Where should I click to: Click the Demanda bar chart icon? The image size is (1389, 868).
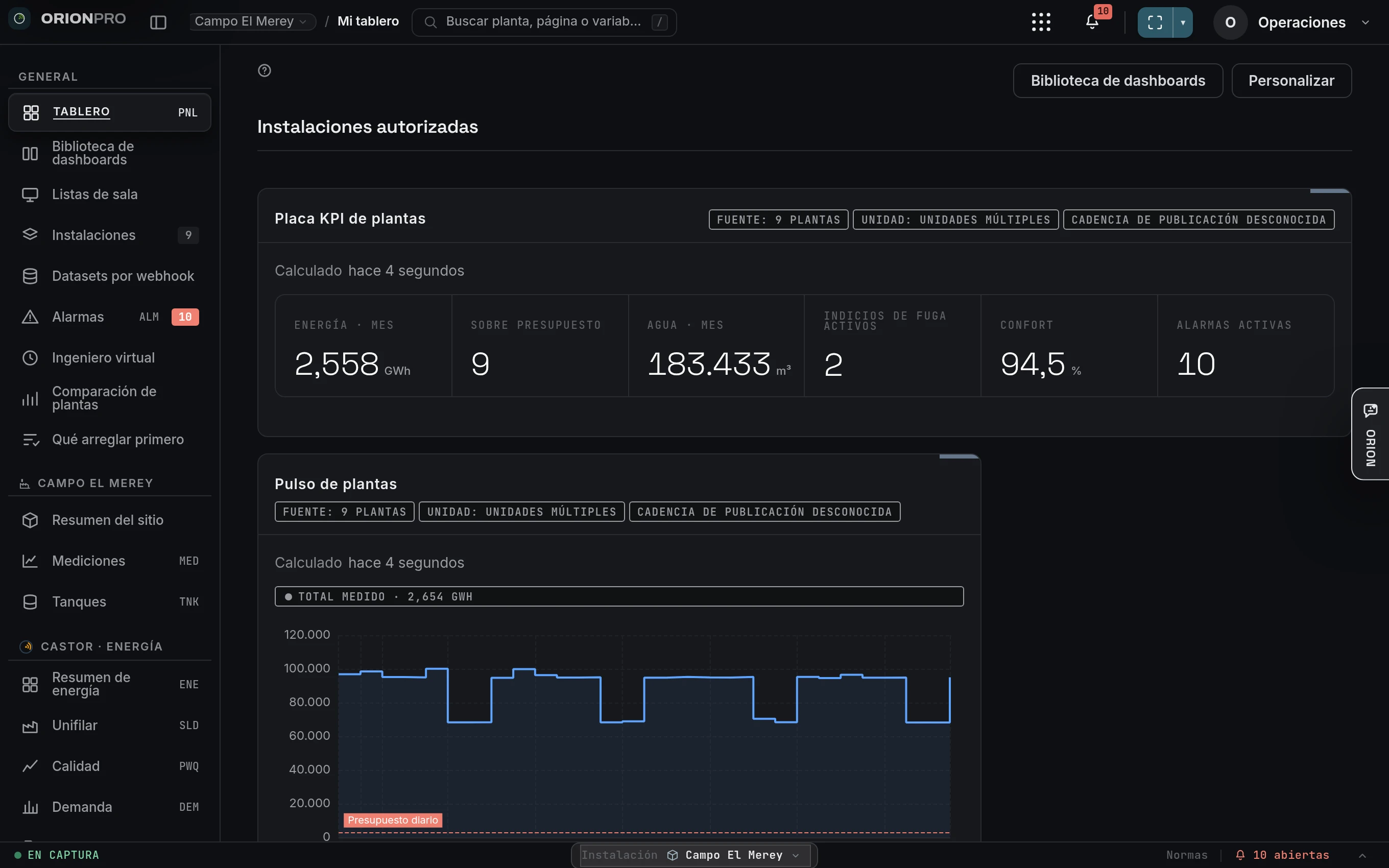[30, 807]
